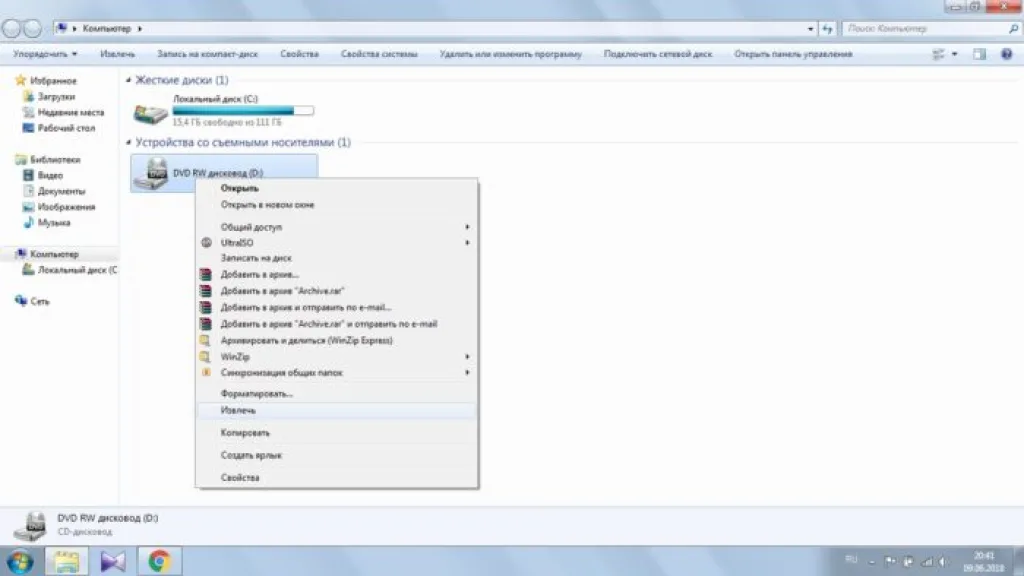Viewport: 1024px width, 576px height.
Task: Toggle the preview pane icon
Action: point(979,54)
